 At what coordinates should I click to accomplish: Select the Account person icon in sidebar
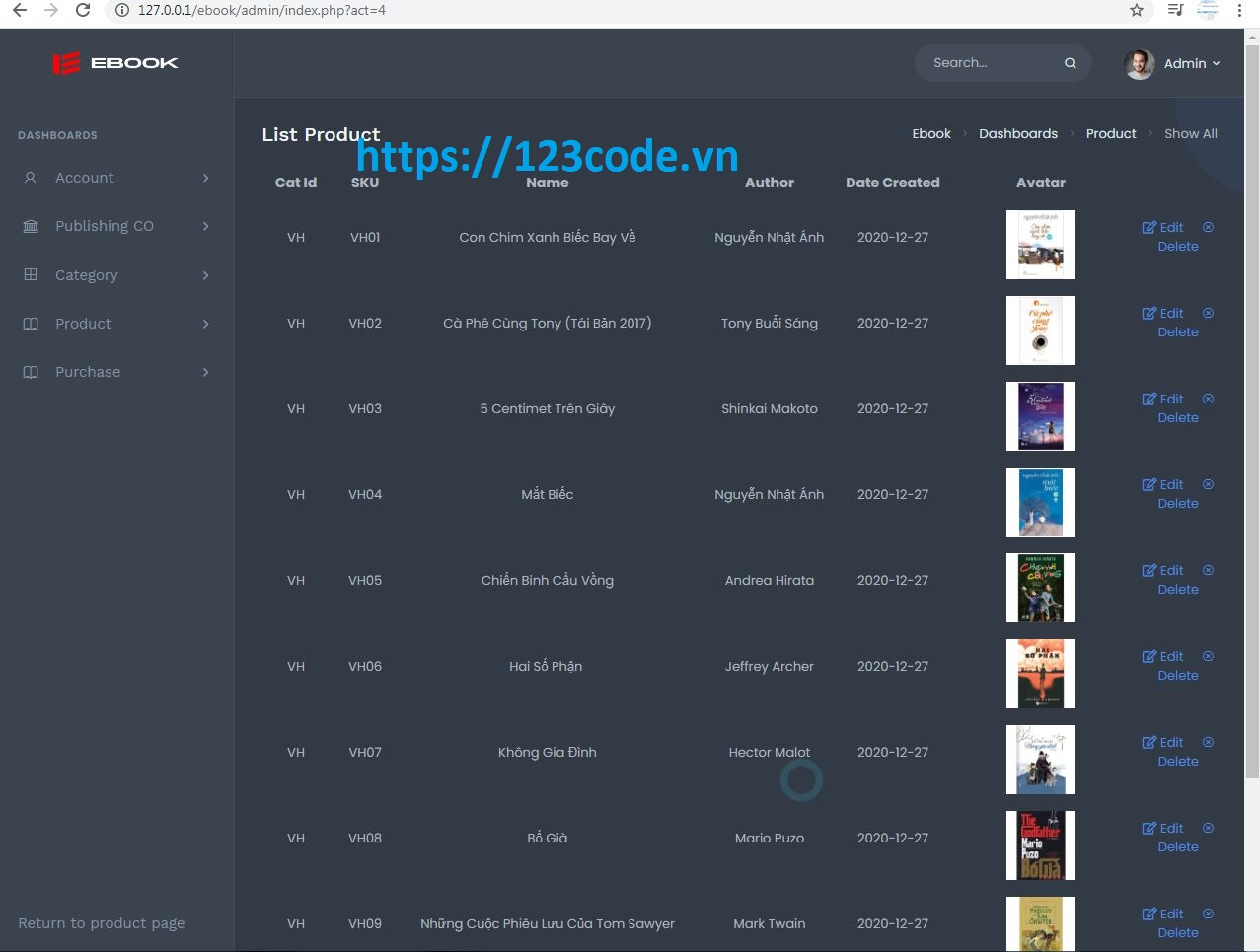pyautogui.click(x=30, y=178)
